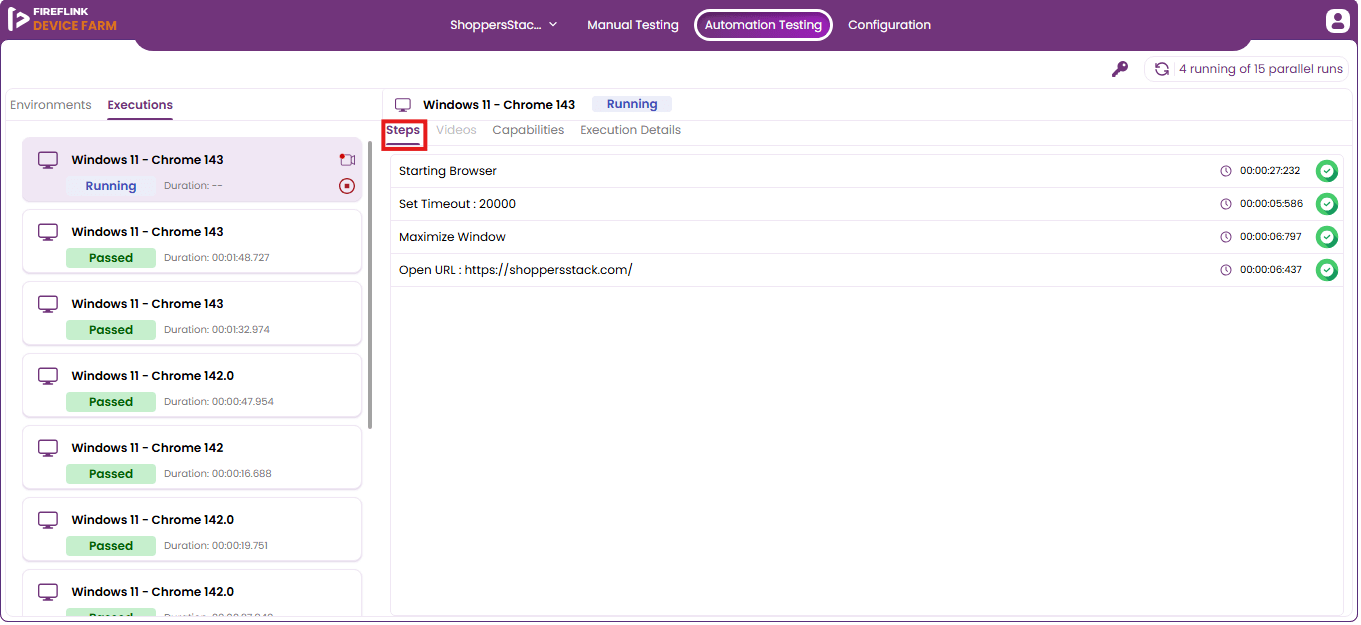Image resolution: width=1361 pixels, height=625 pixels.
Task: Expand the ShoppersStac... project dropdown
Action: tap(504, 25)
